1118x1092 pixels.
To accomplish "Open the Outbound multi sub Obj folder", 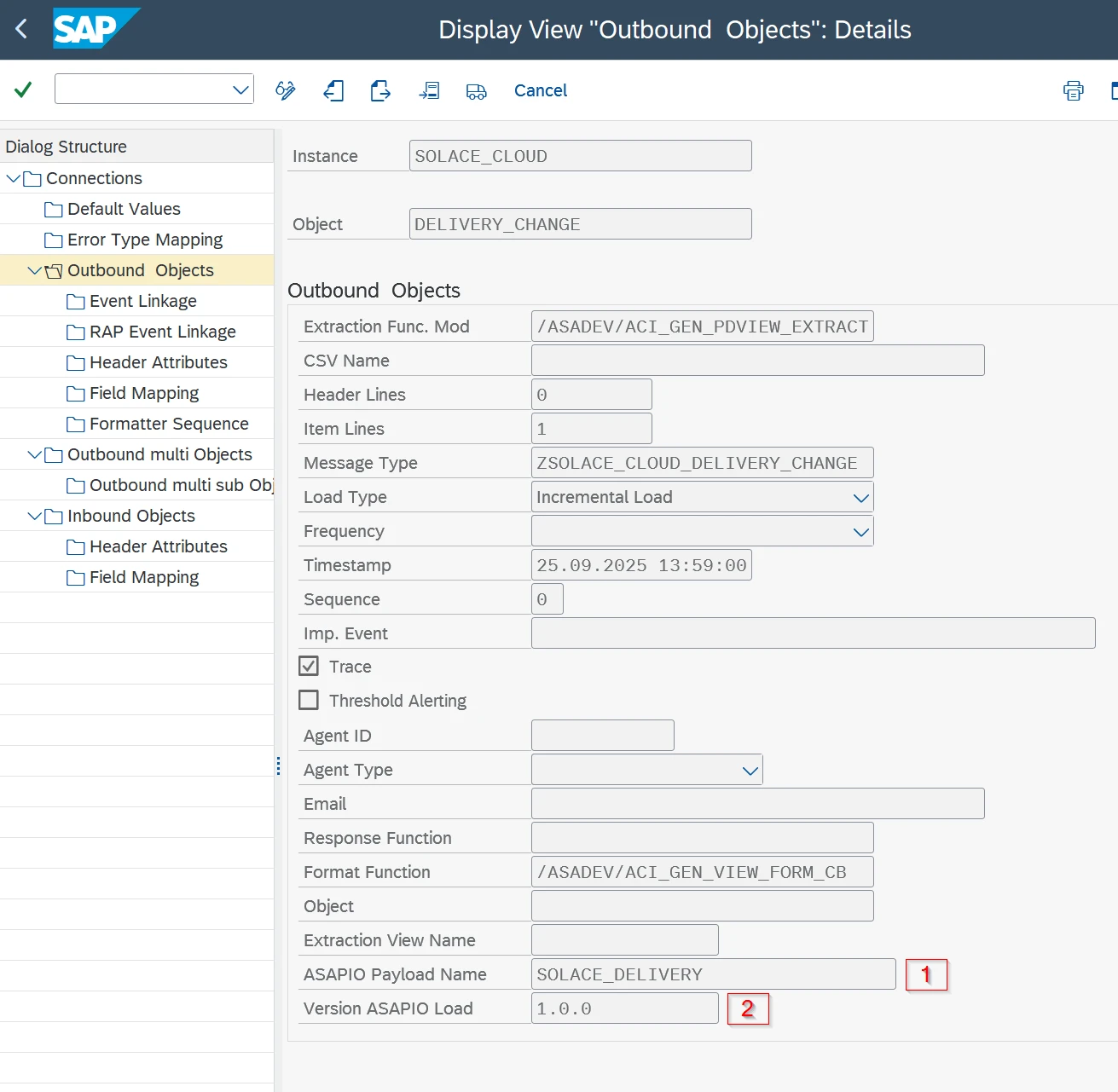I will tap(170, 485).
